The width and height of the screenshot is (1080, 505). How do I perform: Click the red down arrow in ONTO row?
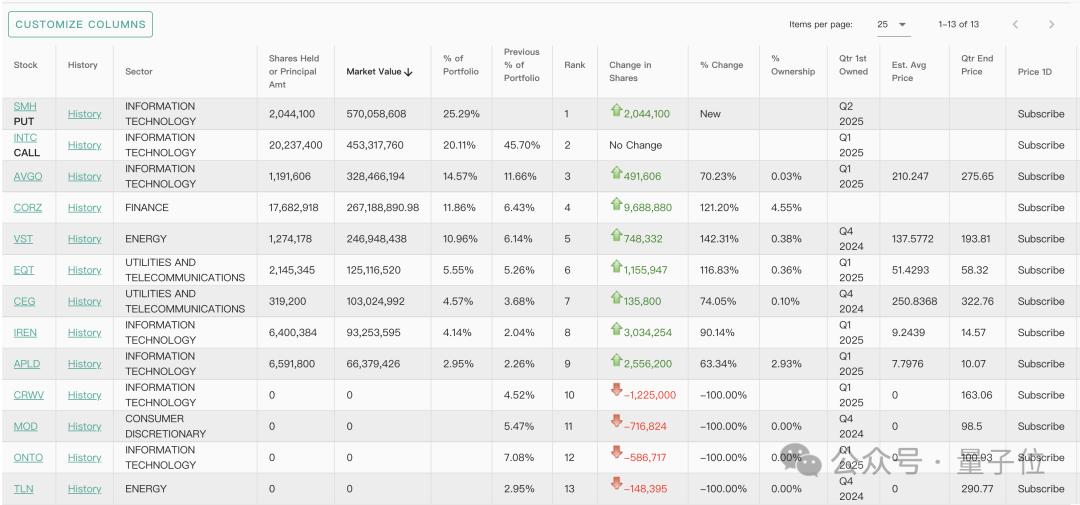(616, 453)
